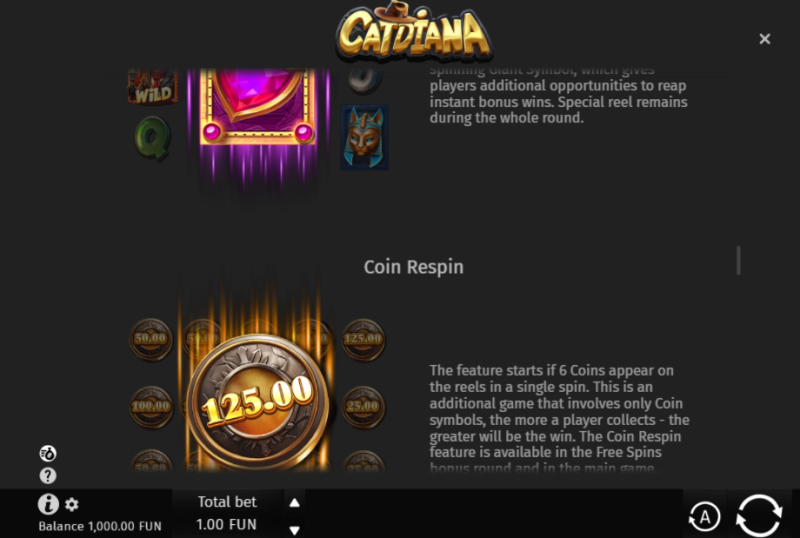Click the Balance 1,000.00 FUN display
The width and height of the screenshot is (800, 538).
pos(100,526)
